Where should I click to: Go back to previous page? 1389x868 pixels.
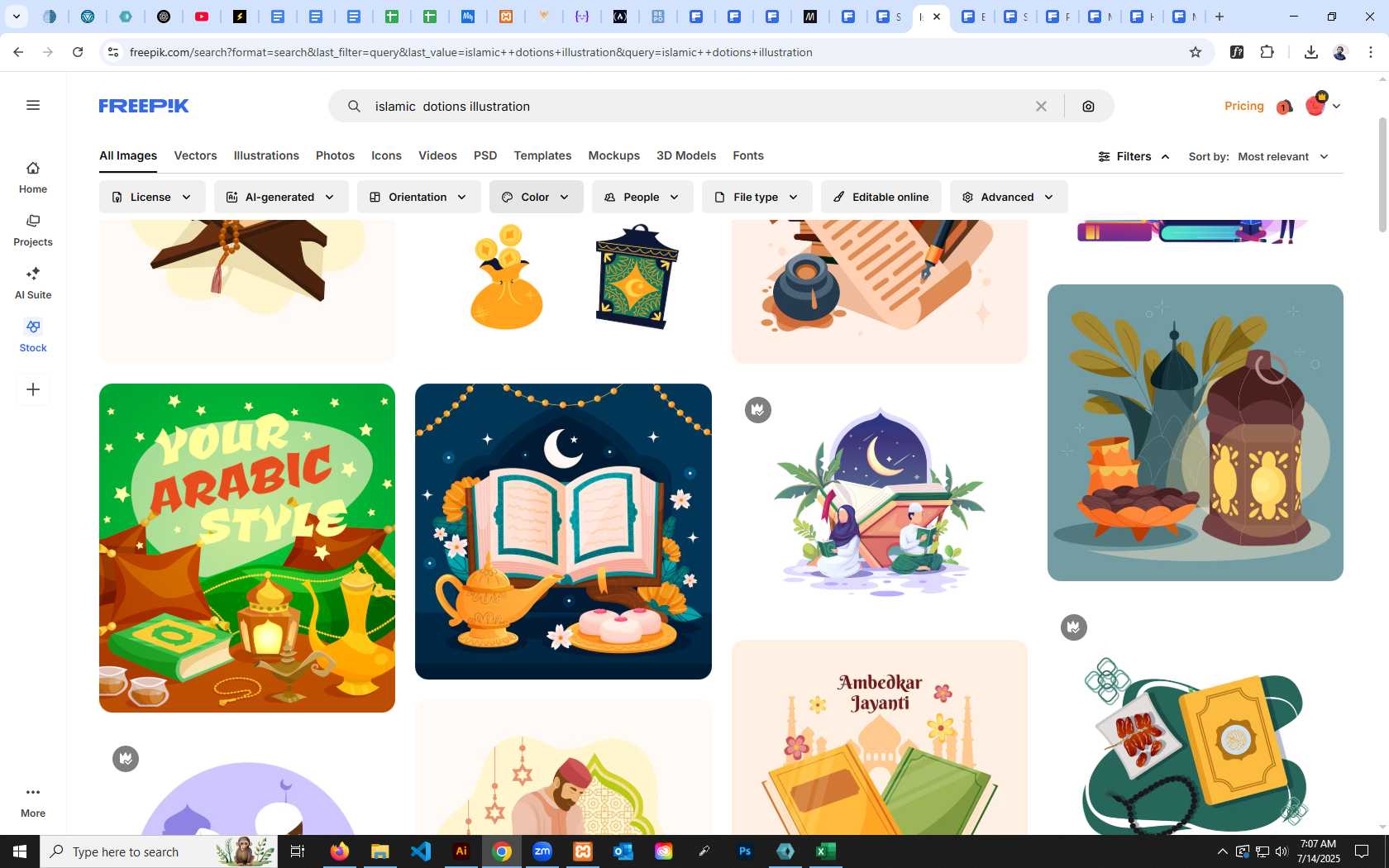pos(18,52)
